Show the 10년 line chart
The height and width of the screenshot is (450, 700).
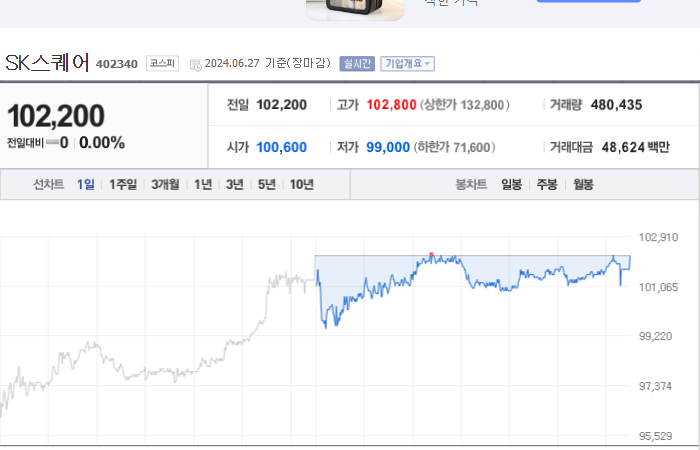tap(301, 184)
